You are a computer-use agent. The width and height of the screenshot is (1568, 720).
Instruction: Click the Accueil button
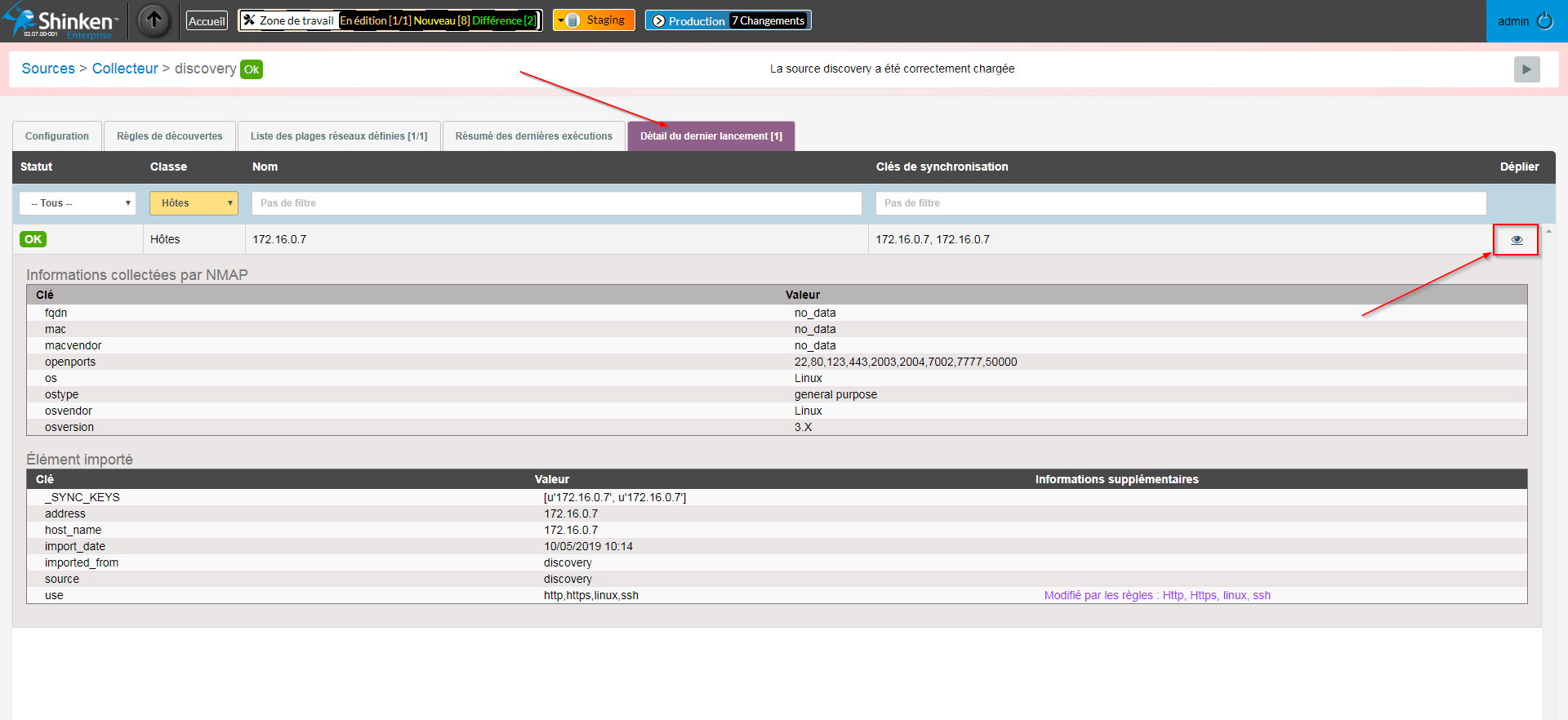tap(207, 21)
